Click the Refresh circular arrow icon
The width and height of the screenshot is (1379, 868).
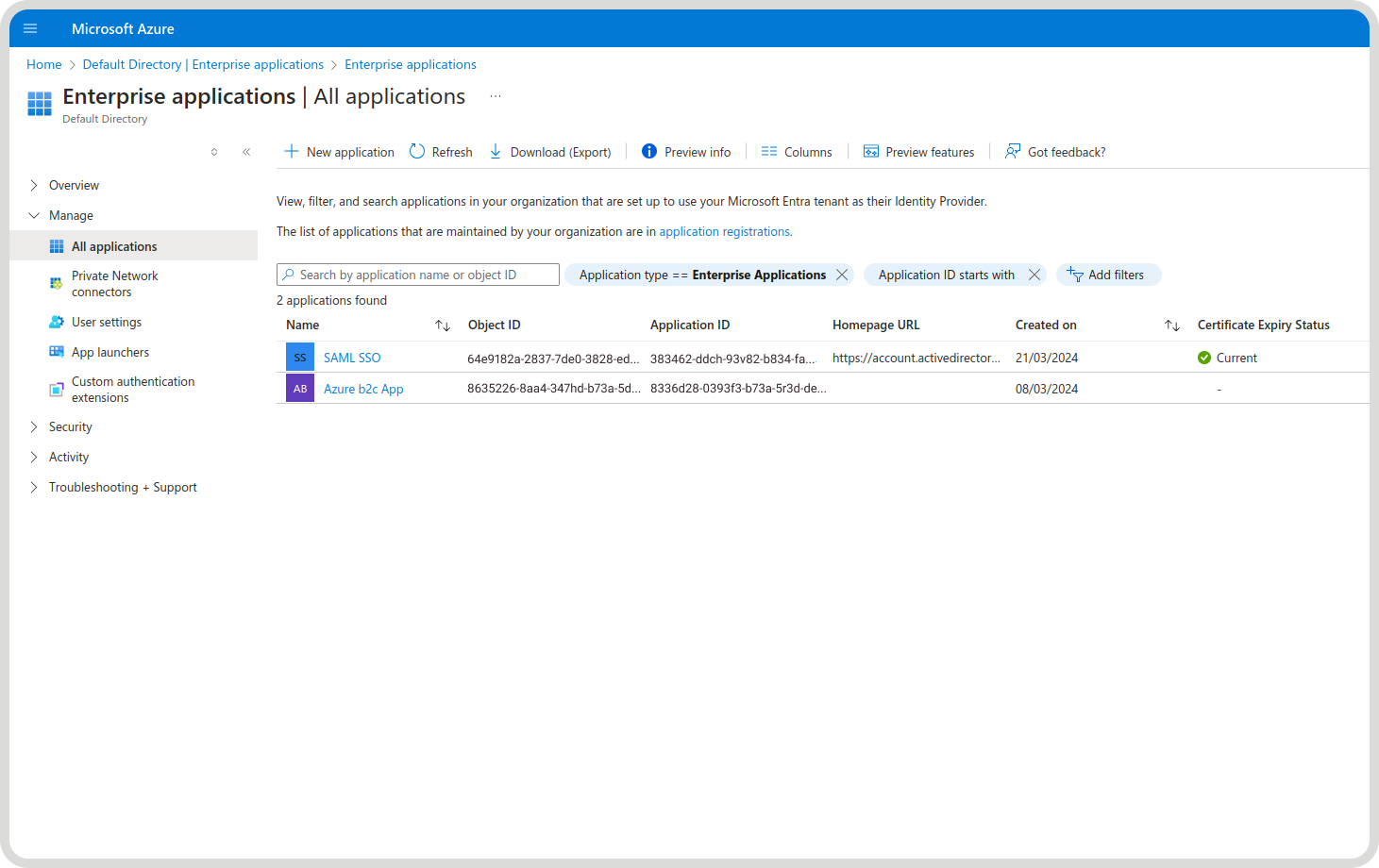coord(417,151)
